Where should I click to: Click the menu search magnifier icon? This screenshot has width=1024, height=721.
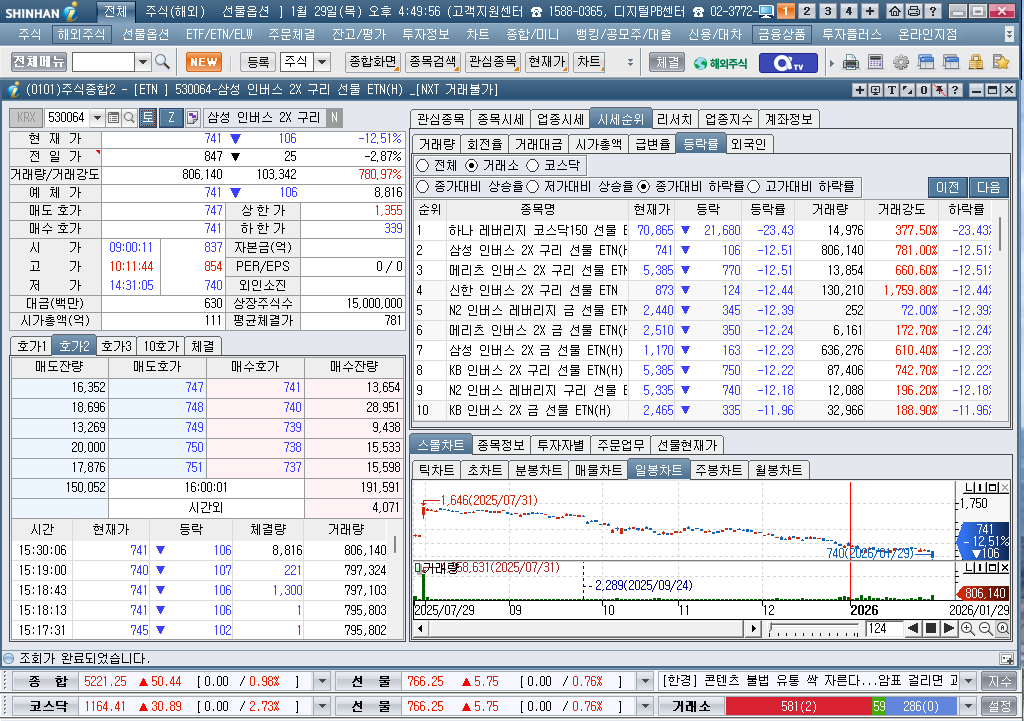coord(163,62)
